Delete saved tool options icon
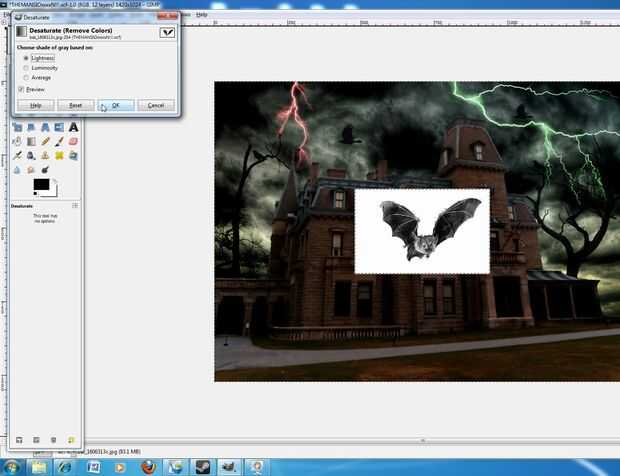620x476 pixels. click(x=54, y=440)
